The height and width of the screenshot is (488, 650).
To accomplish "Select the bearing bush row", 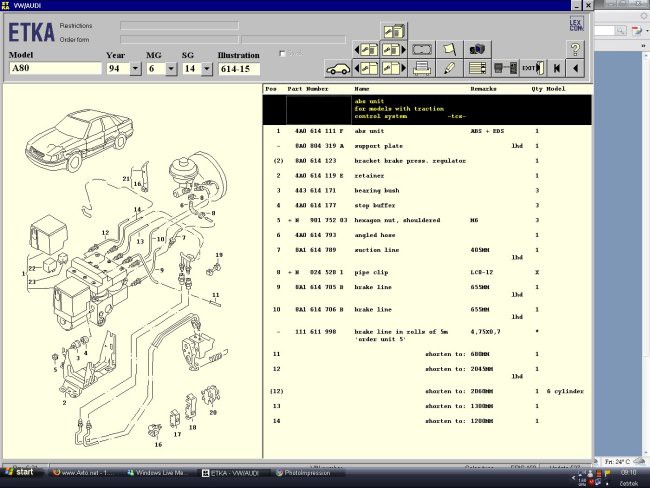I will point(427,191).
